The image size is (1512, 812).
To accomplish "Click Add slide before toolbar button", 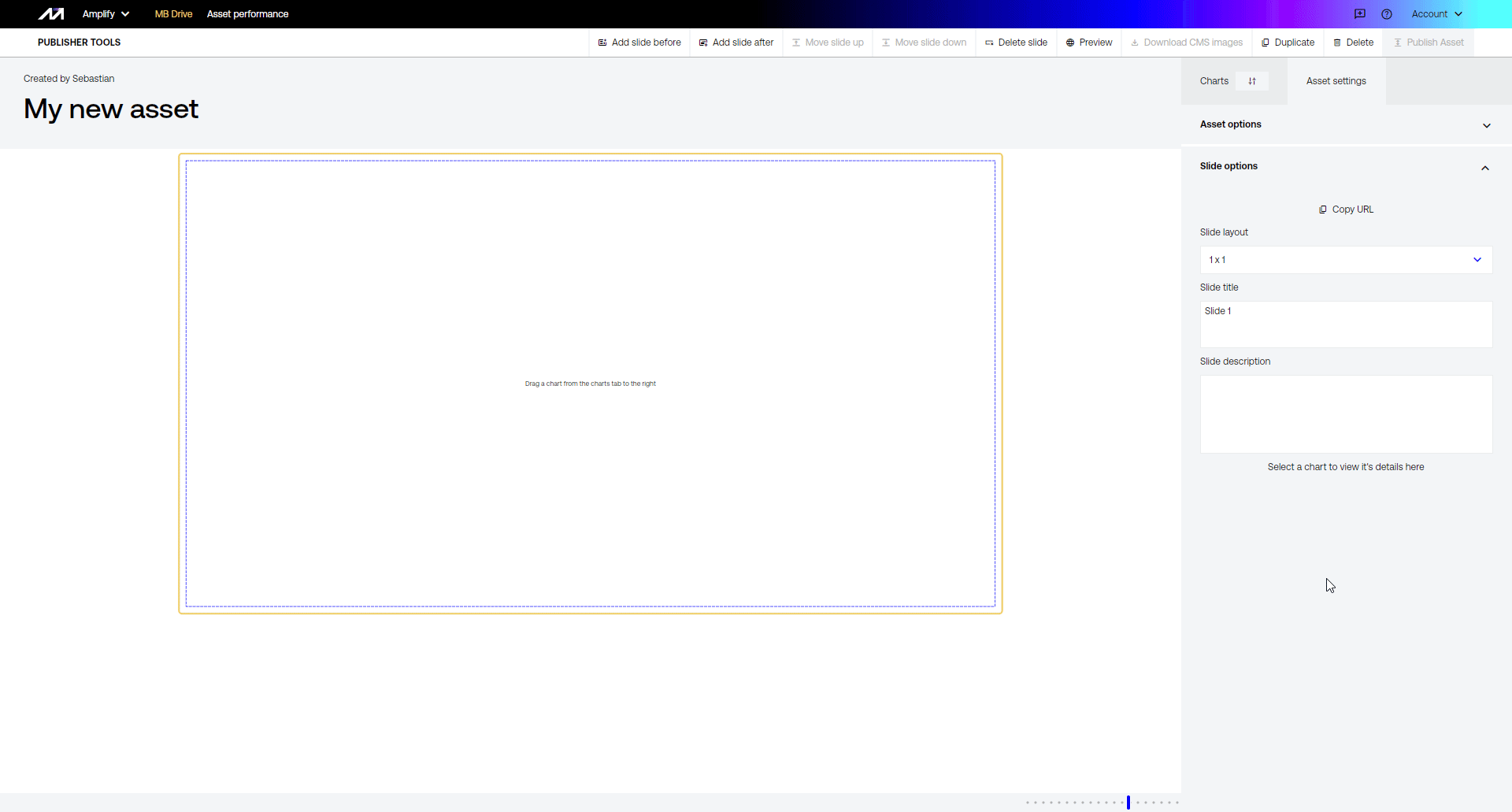I will tap(639, 43).
